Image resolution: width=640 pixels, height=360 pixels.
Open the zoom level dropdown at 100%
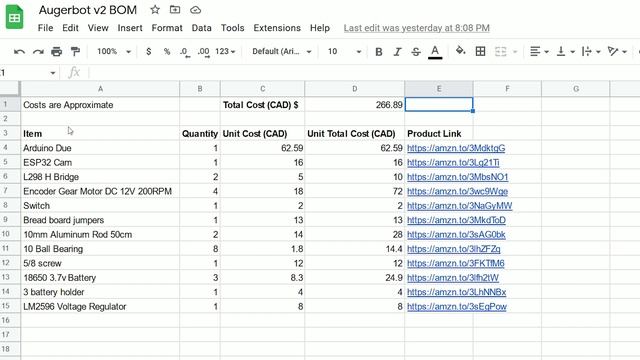pos(113,51)
